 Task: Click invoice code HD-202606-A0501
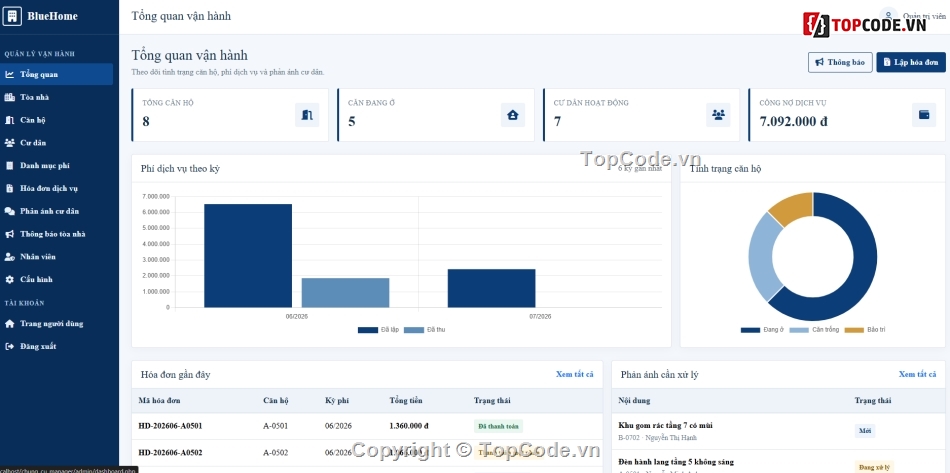170,426
